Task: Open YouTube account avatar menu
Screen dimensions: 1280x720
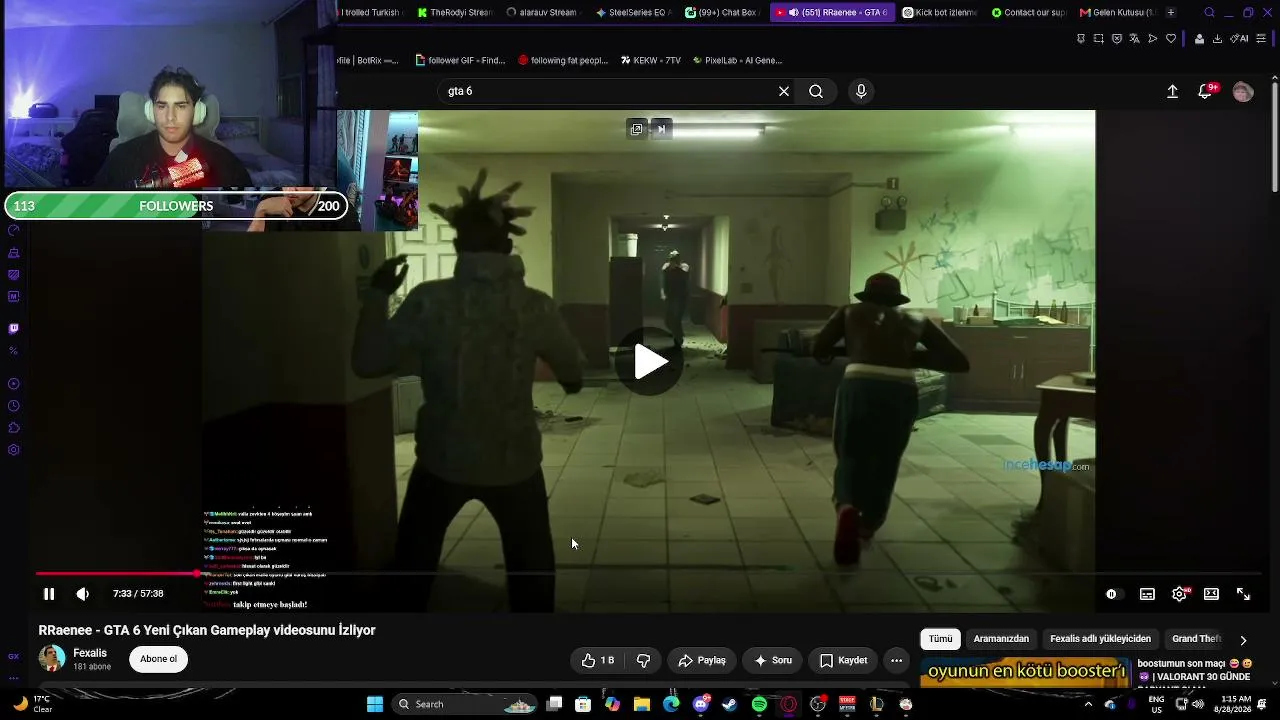Action: pyautogui.click(x=1243, y=91)
